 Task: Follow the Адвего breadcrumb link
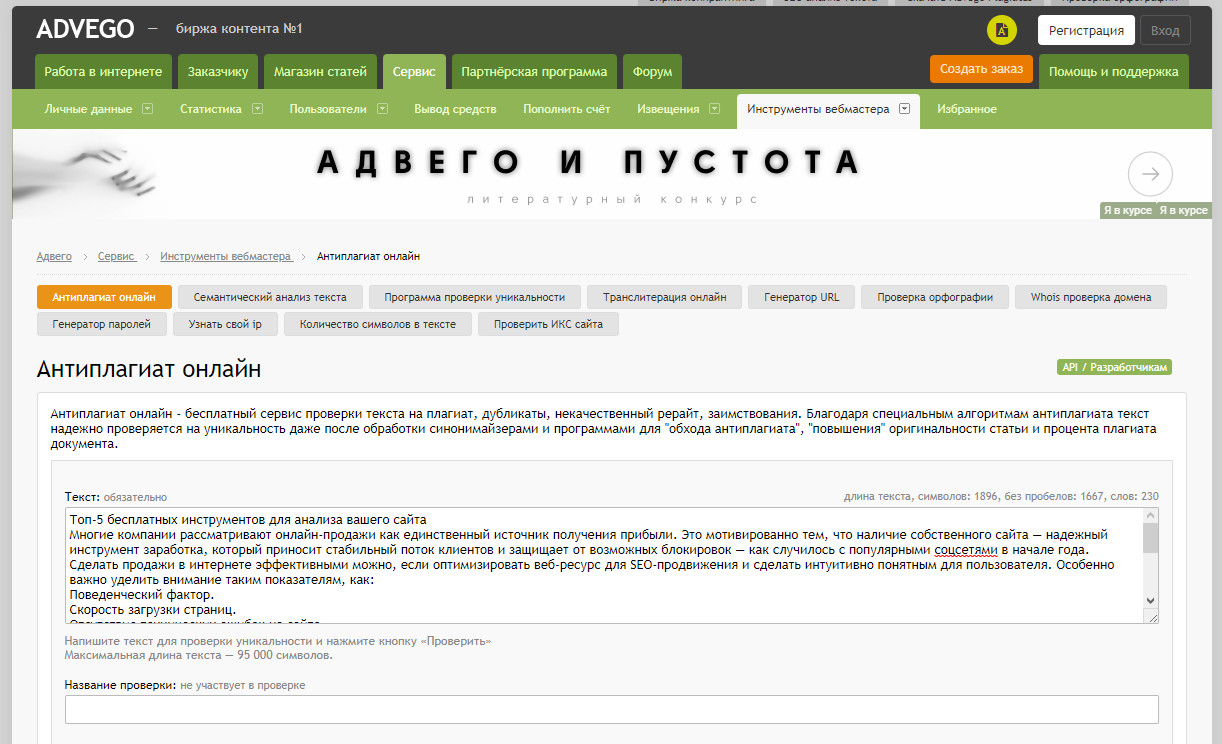[54, 257]
